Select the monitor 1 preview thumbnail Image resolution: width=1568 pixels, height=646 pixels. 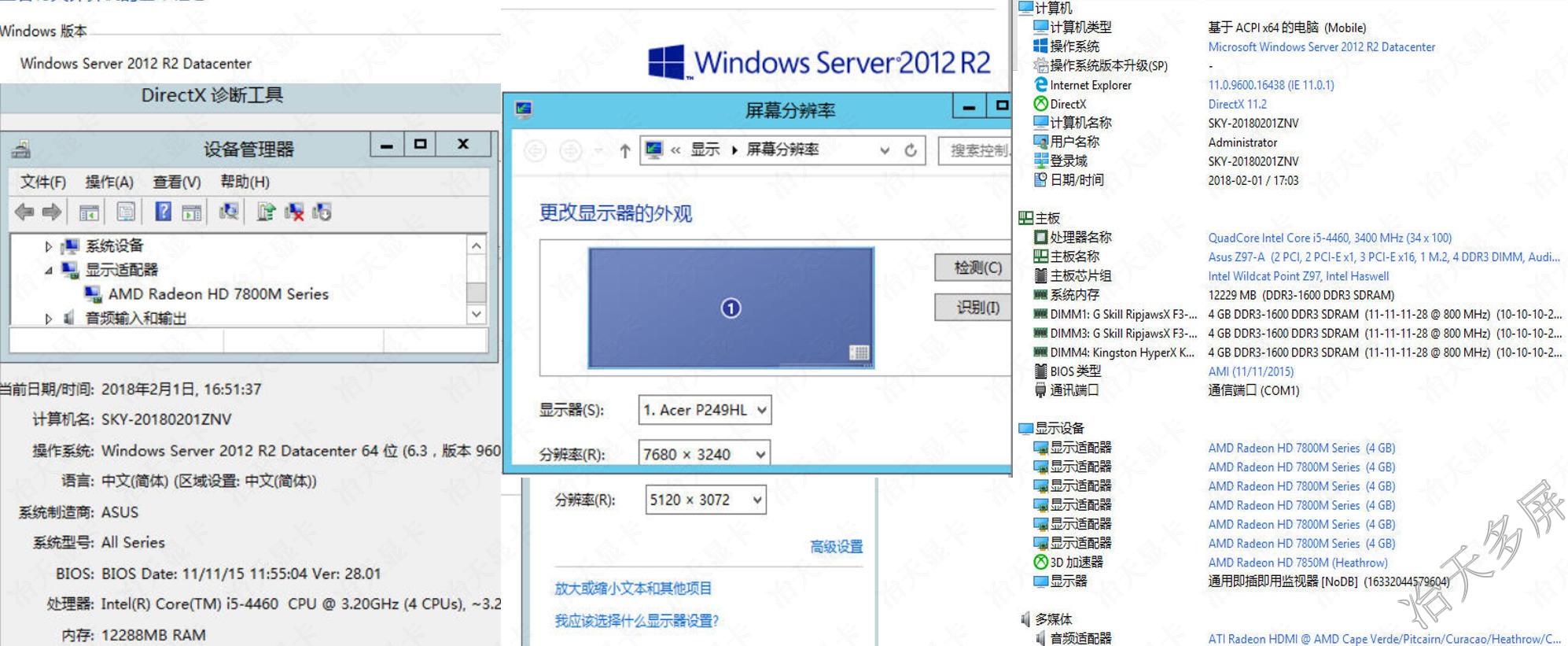[731, 308]
